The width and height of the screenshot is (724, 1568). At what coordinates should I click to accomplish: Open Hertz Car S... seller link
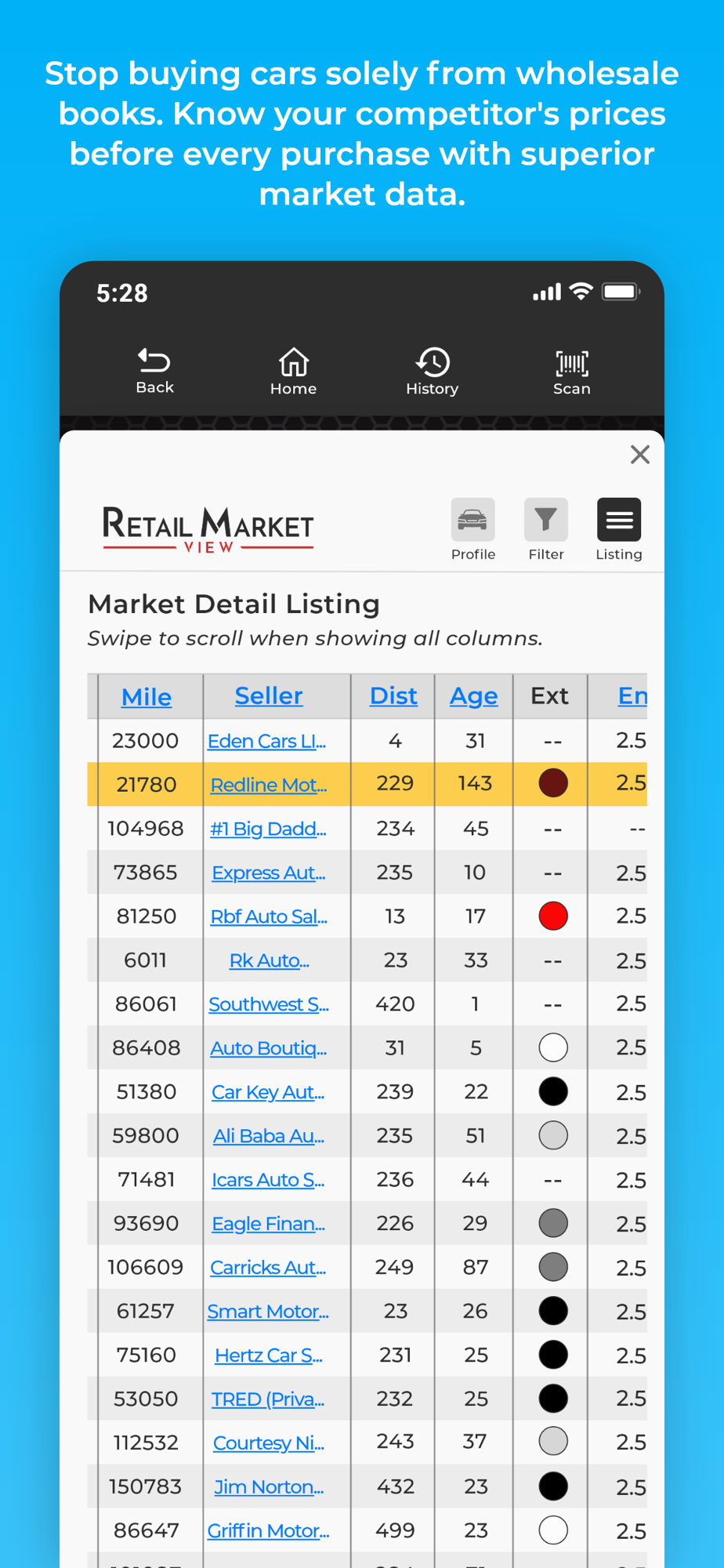(x=269, y=1356)
